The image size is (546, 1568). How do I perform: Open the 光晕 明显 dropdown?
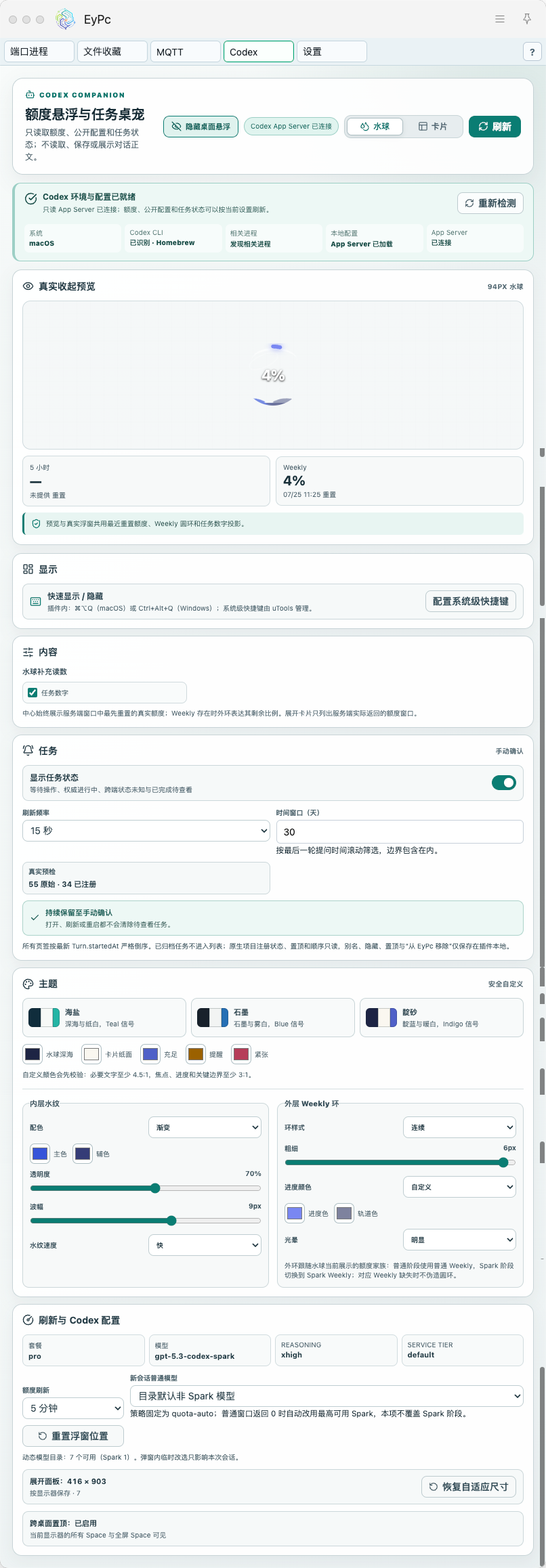[x=459, y=1240]
